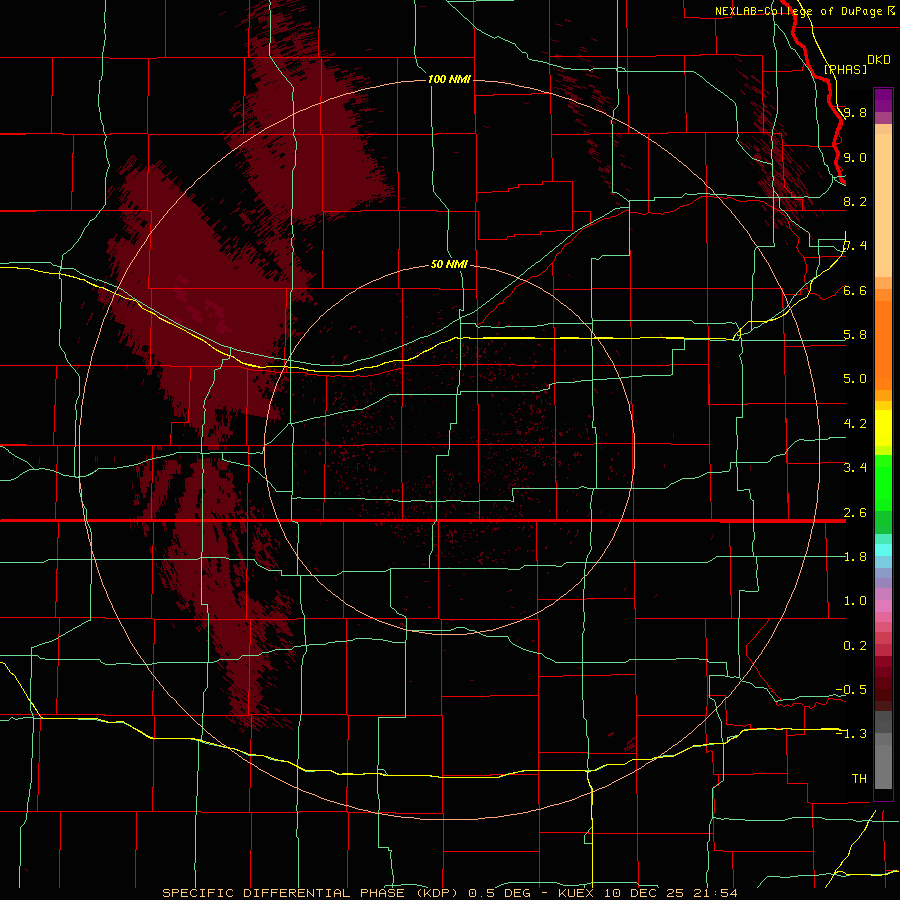This screenshot has height=900, width=900.
Task: Click the pink segment of the color bar
Action: [883, 606]
